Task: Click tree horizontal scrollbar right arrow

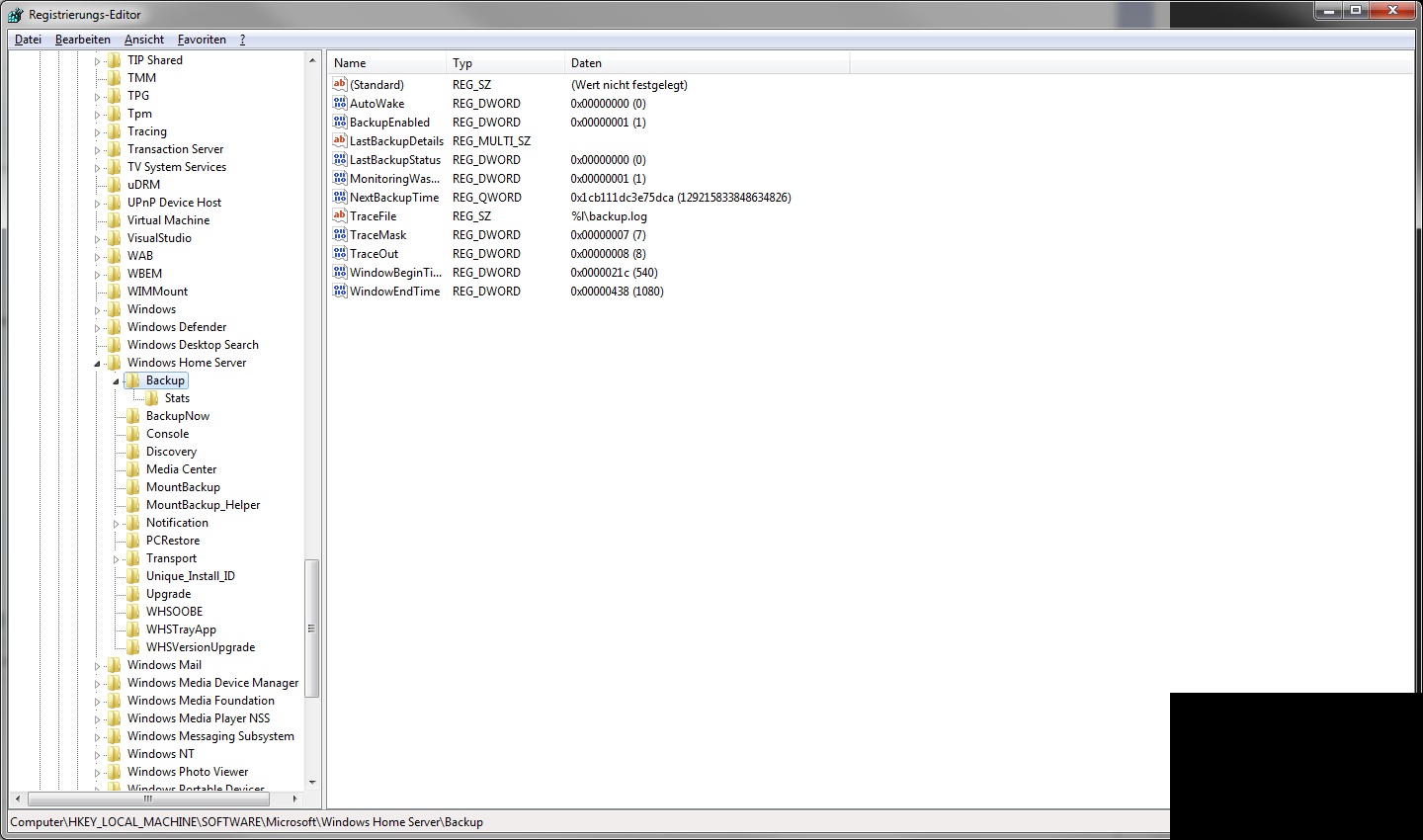Action: [x=294, y=798]
